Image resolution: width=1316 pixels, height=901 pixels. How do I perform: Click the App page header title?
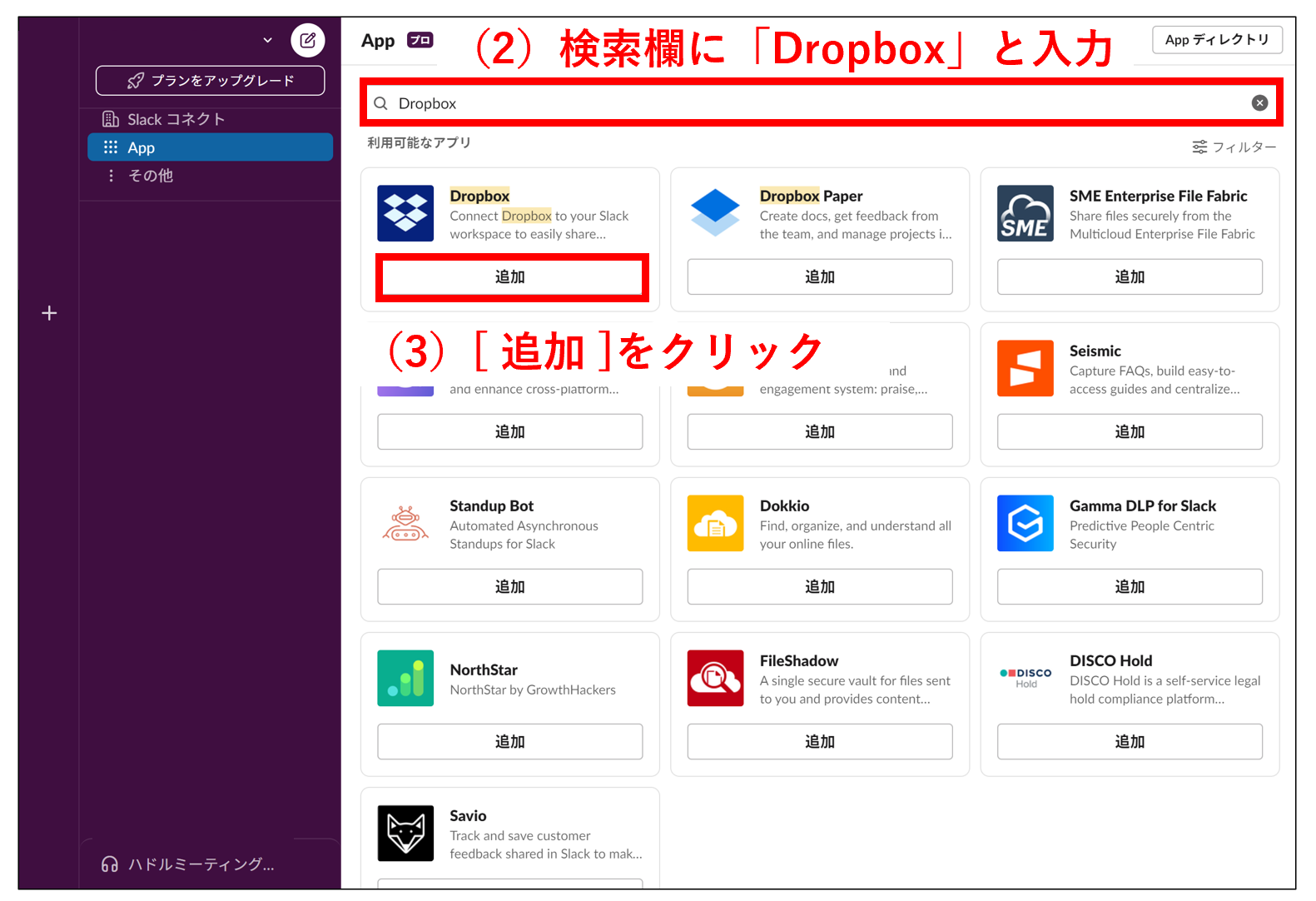pos(377,41)
